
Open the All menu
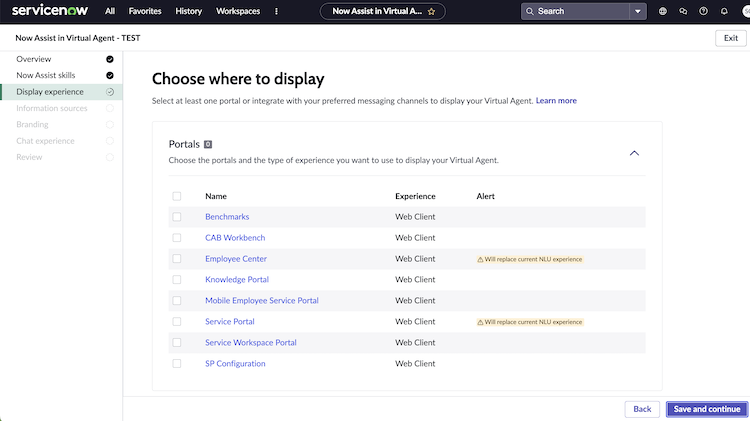pos(110,11)
